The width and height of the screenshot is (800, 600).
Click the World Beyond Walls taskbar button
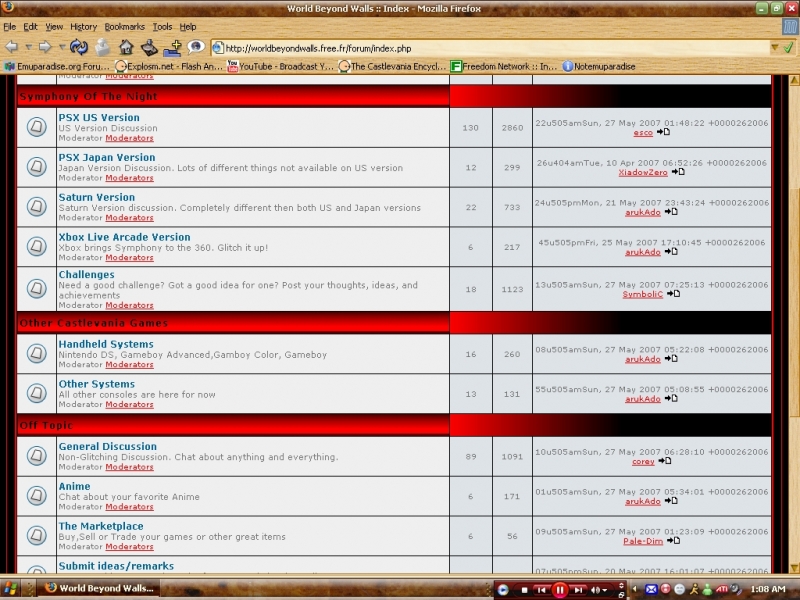click(101, 588)
